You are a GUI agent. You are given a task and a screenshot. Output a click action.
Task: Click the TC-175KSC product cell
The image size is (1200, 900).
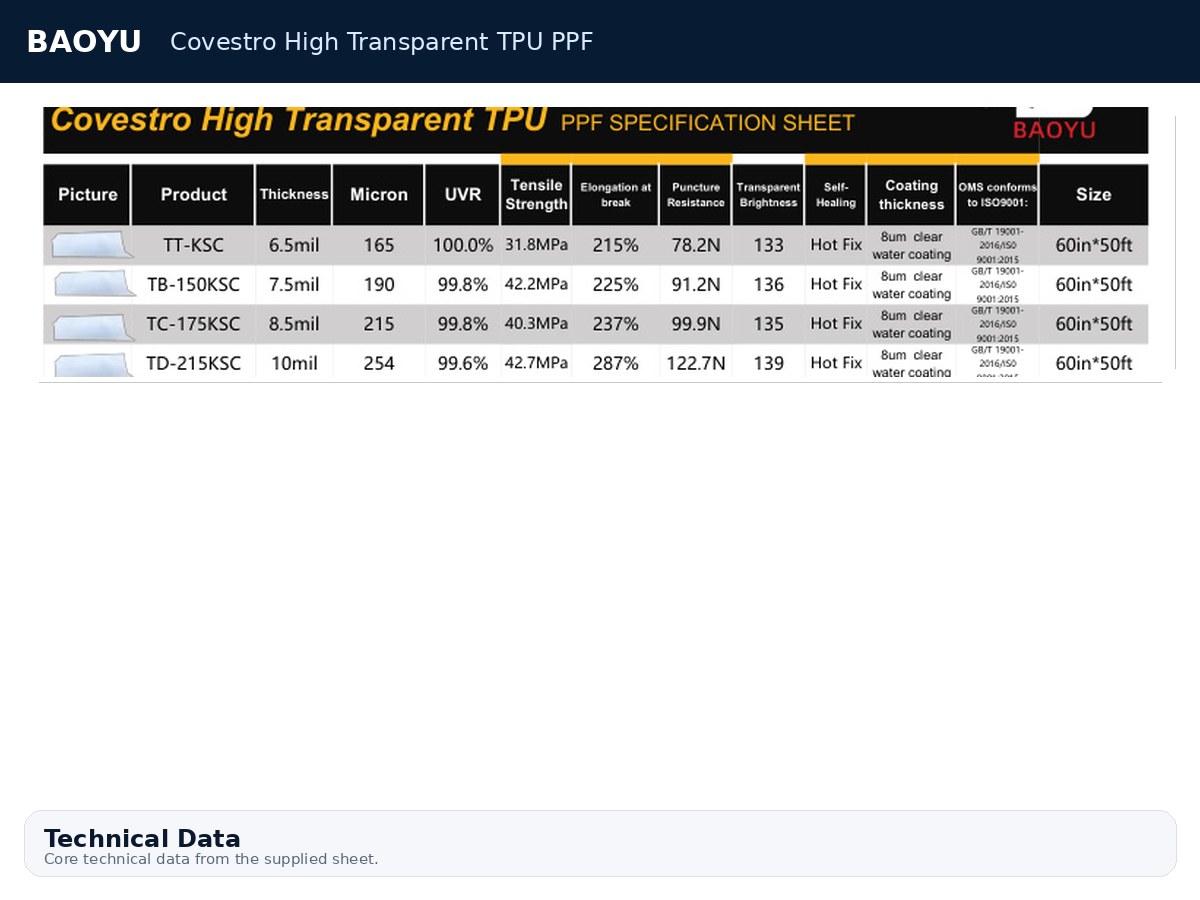tap(193, 324)
